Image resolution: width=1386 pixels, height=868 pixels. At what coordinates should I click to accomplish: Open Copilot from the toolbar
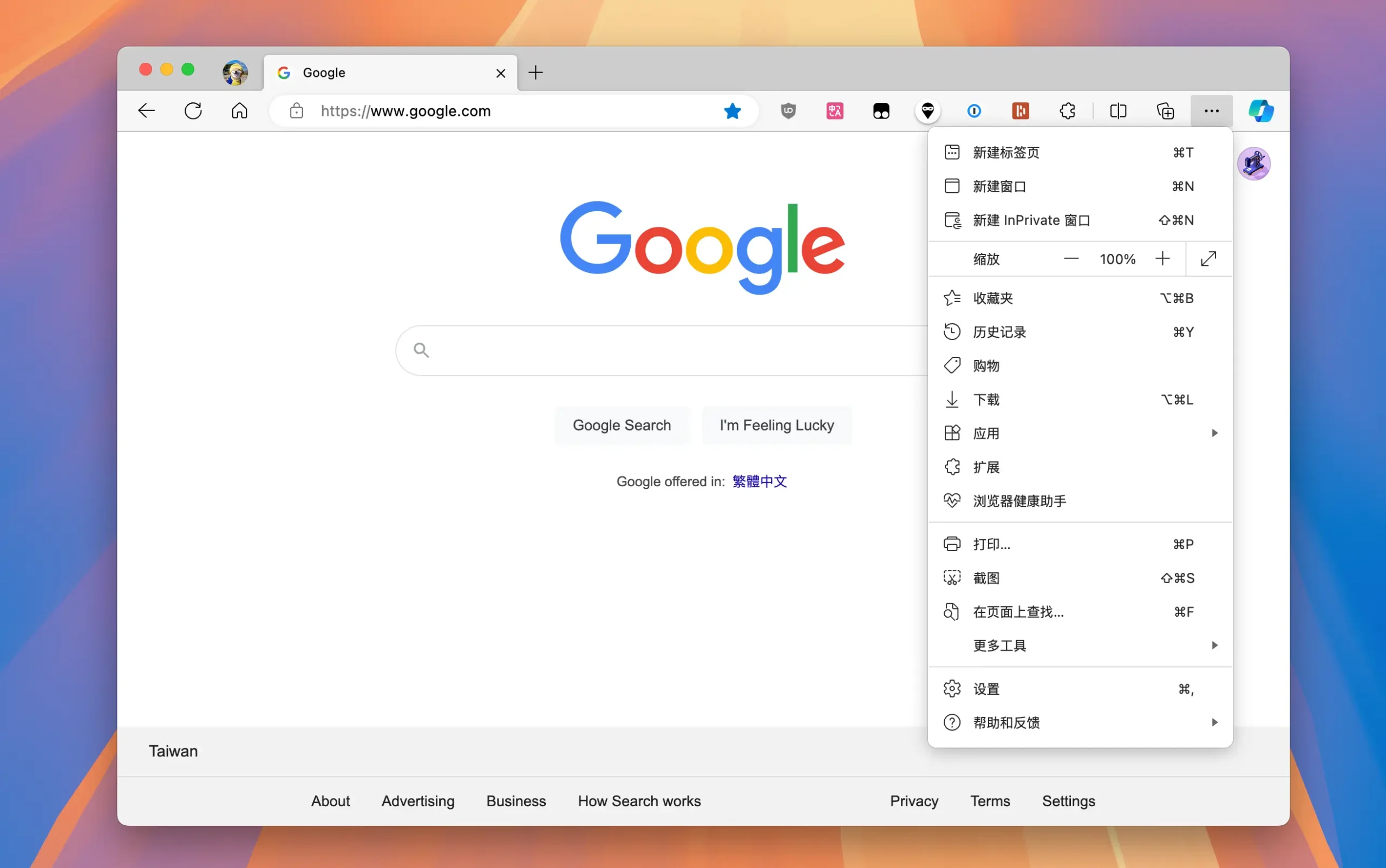1261,111
